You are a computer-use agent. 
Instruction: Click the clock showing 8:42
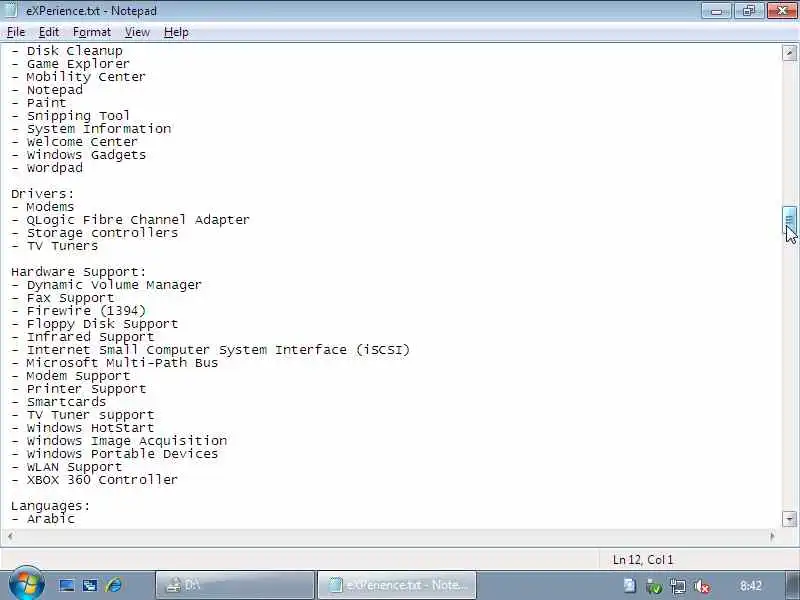tap(751, 585)
